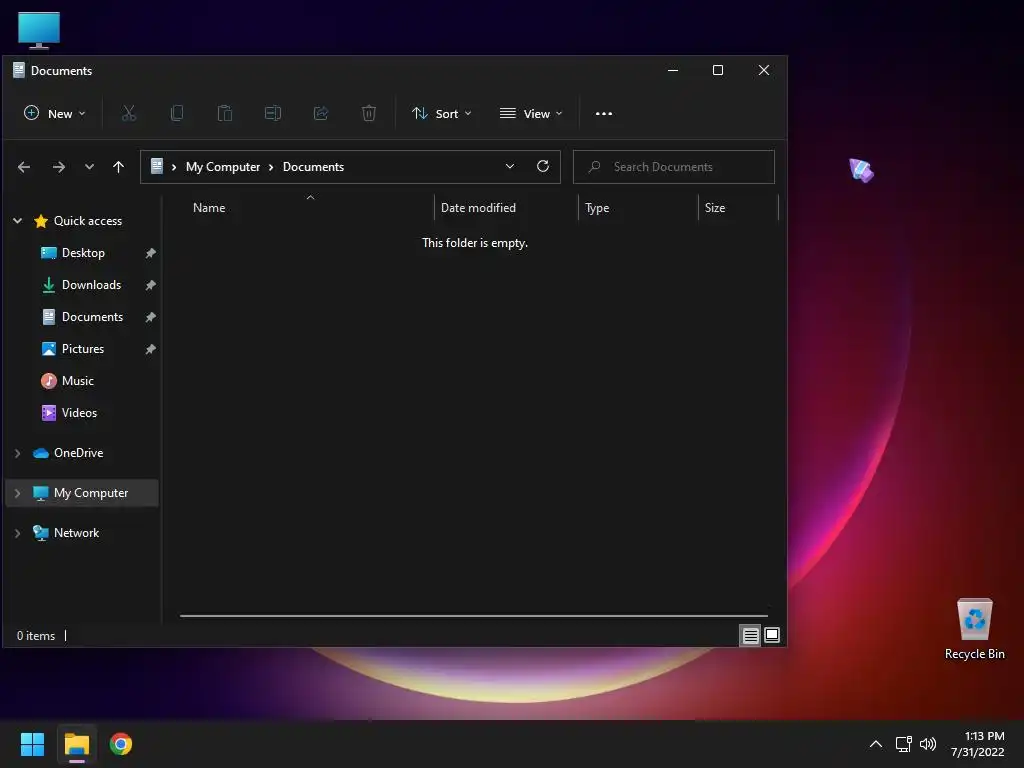Refresh the Documents folder
This screenshot has width=1024, height=768.
pos(543,167)
